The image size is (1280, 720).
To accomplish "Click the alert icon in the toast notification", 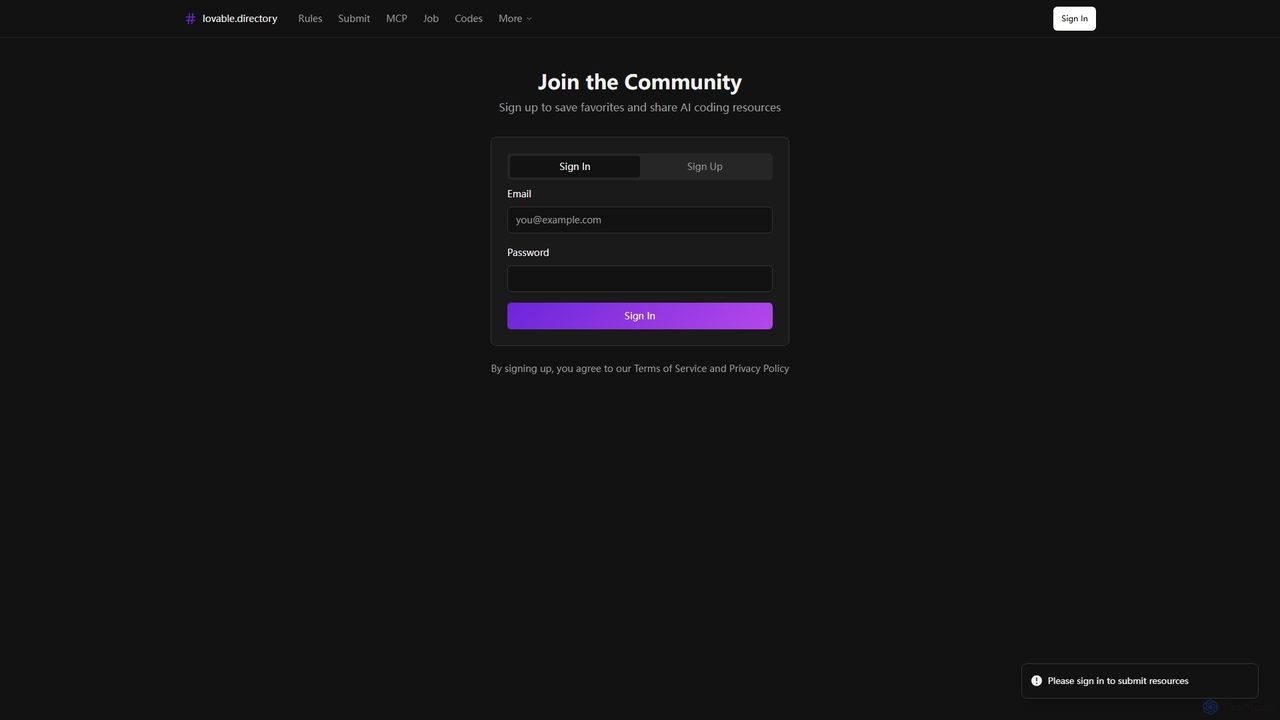I will 1037,681.
